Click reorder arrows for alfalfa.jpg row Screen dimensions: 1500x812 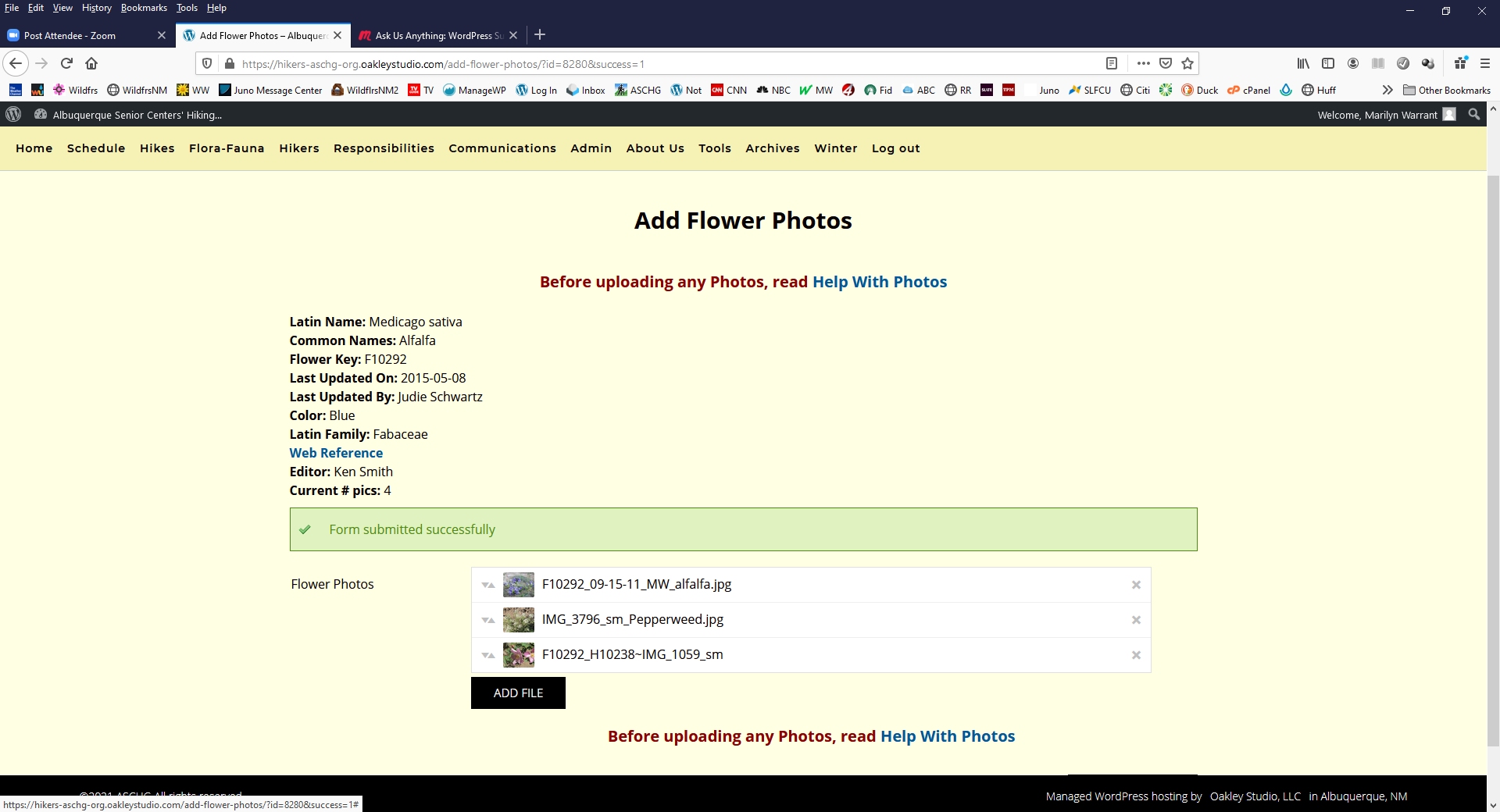pos(488,585)
